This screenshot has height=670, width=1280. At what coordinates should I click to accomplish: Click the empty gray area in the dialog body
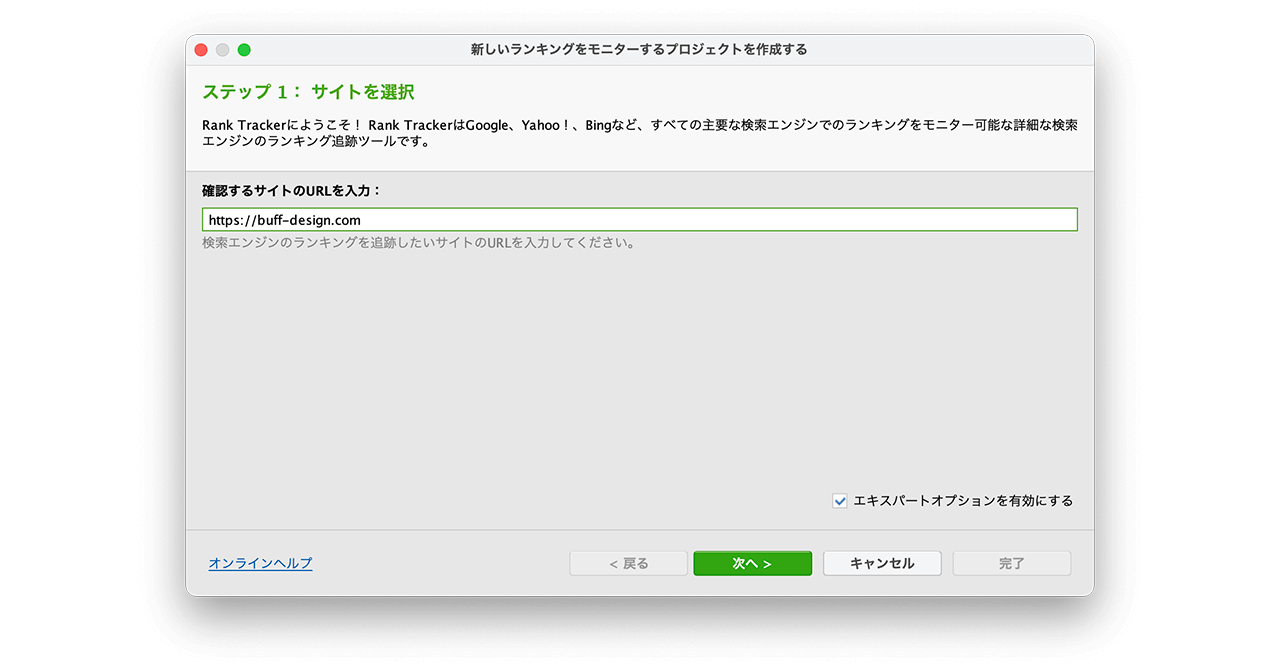(639, 370)
